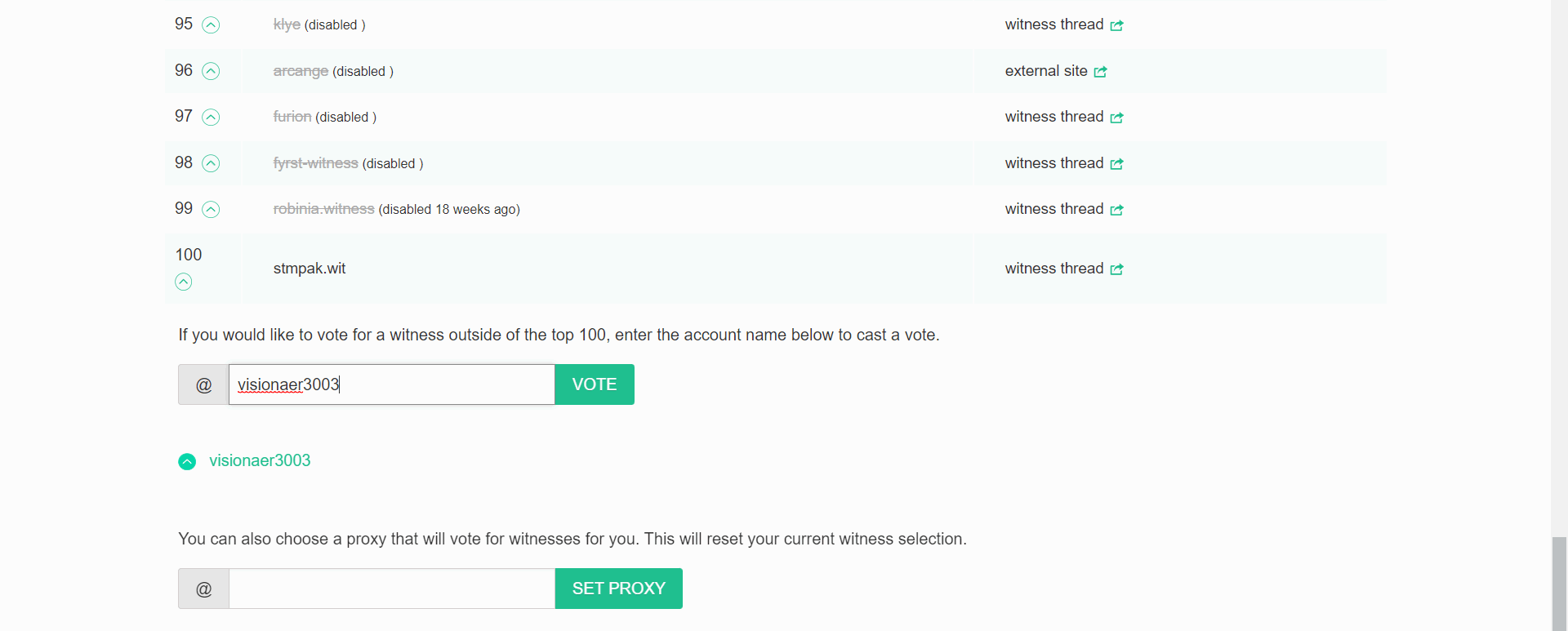Upvote witness arcange at rank 96
The width and height of the screenshot is (1568, 631).
pyautogui.click(x=211, y=71)
